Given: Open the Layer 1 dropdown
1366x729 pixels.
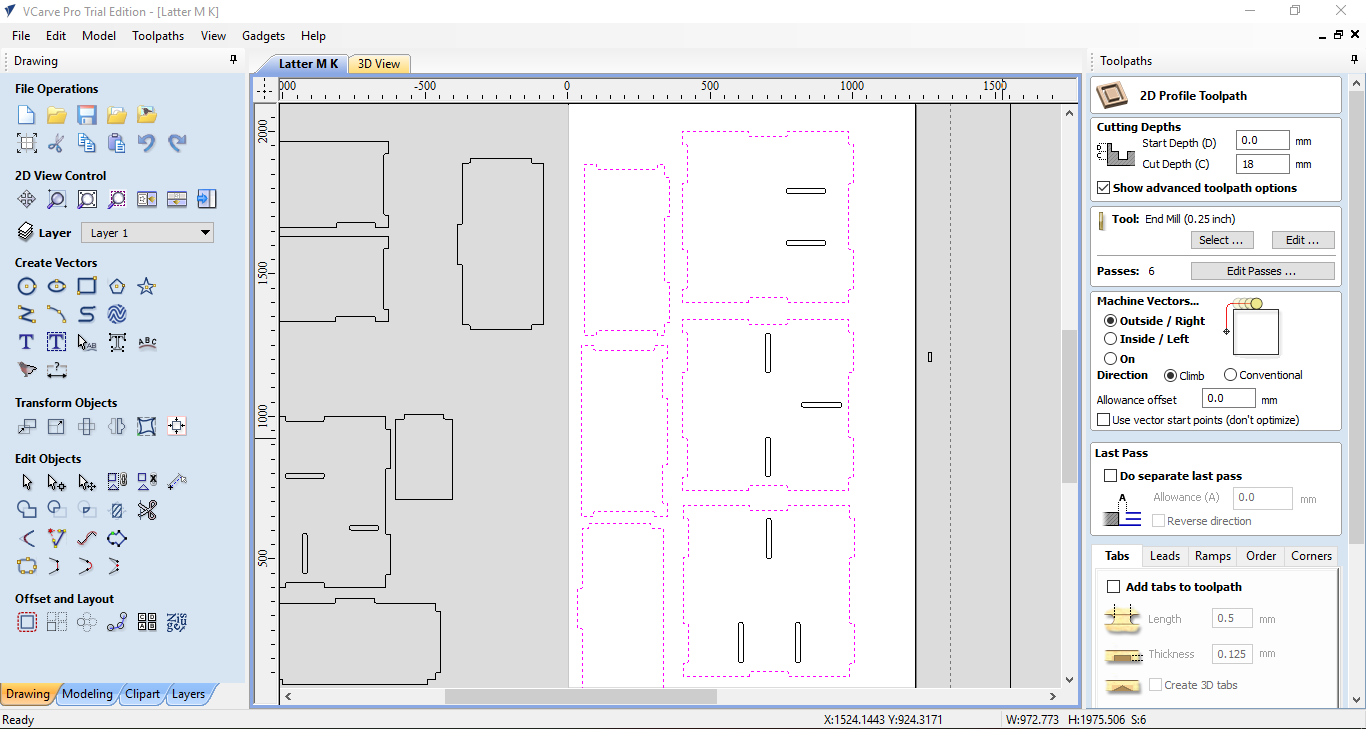Looking at the screenshot, I should click(147, 233).
